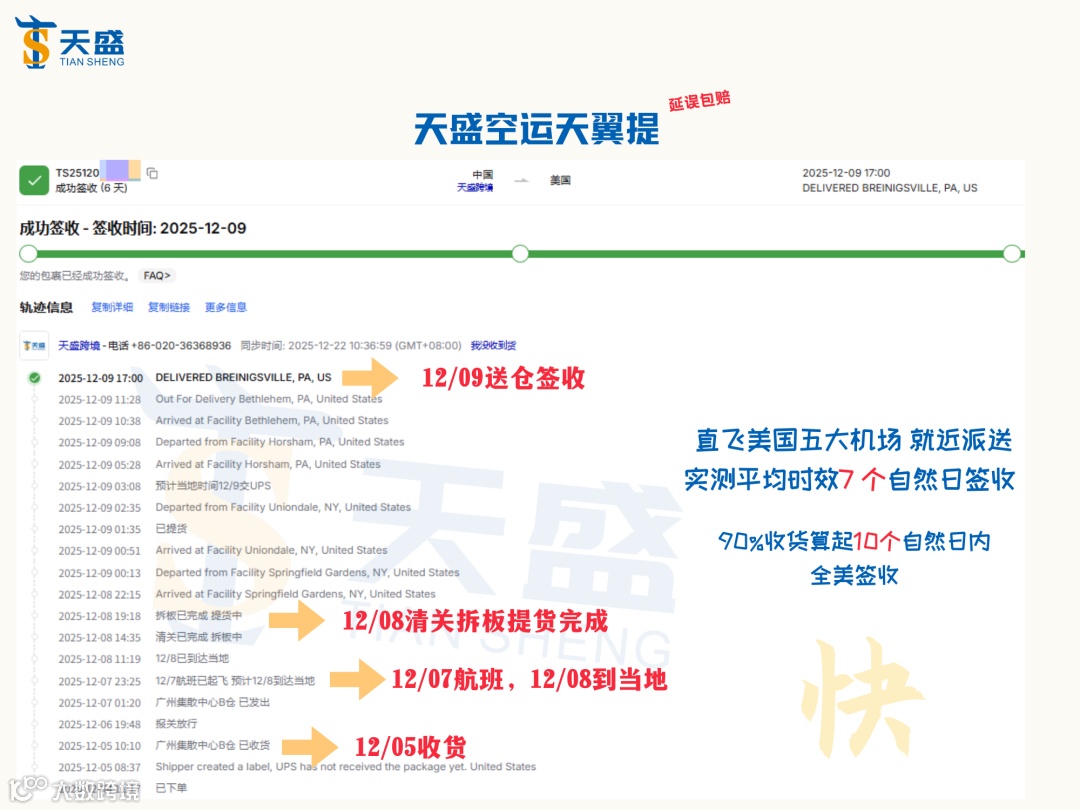Click the 美国 destination label
This screenshot has height=810, width=1080.
560,180
